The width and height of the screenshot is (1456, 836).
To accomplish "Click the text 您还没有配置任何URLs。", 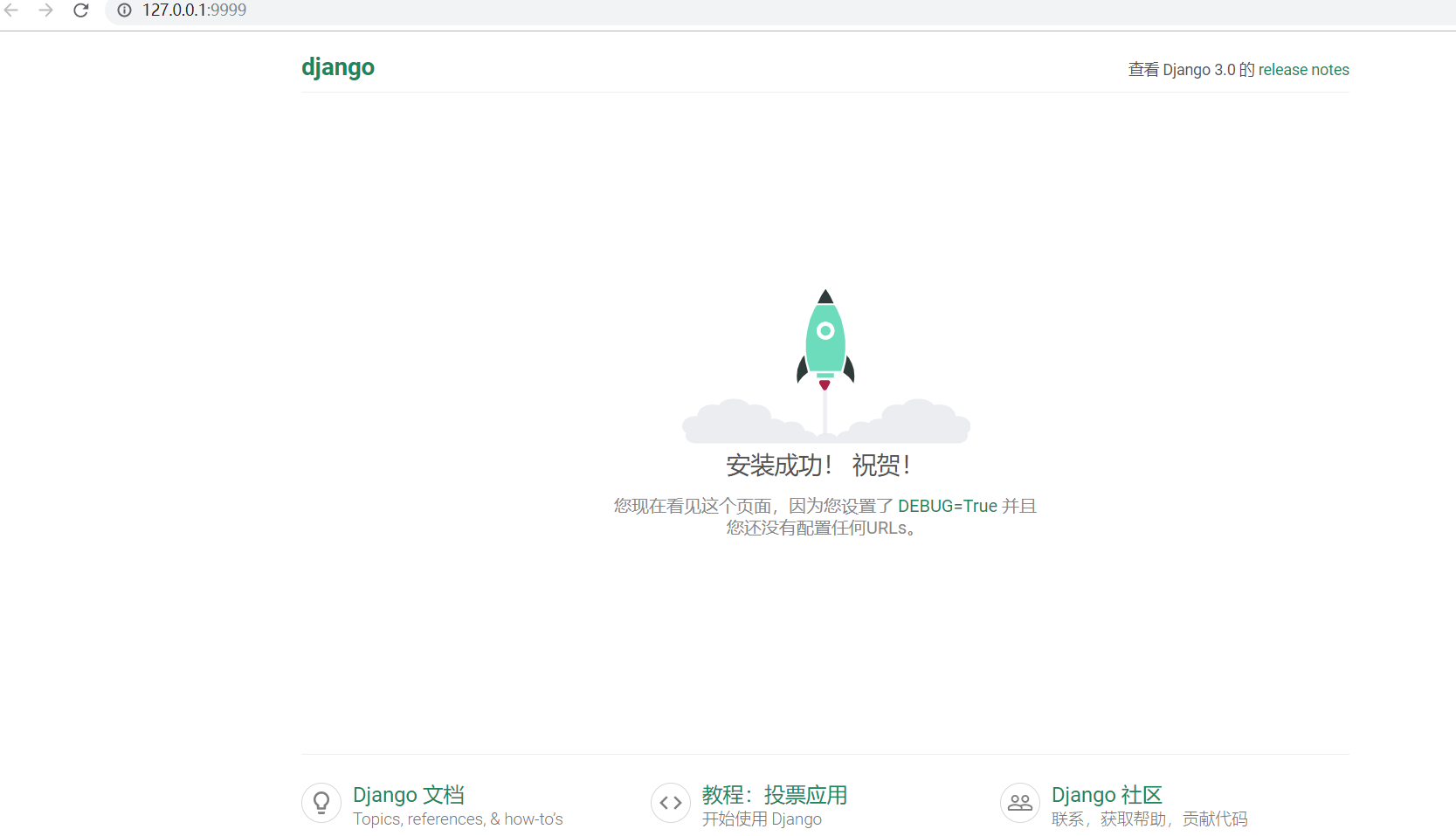I will (822, 528).
